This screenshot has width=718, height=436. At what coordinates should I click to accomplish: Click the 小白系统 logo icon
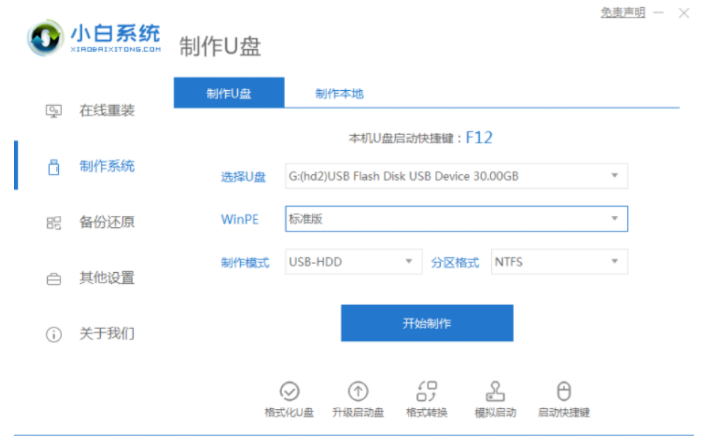pos(45,40)
